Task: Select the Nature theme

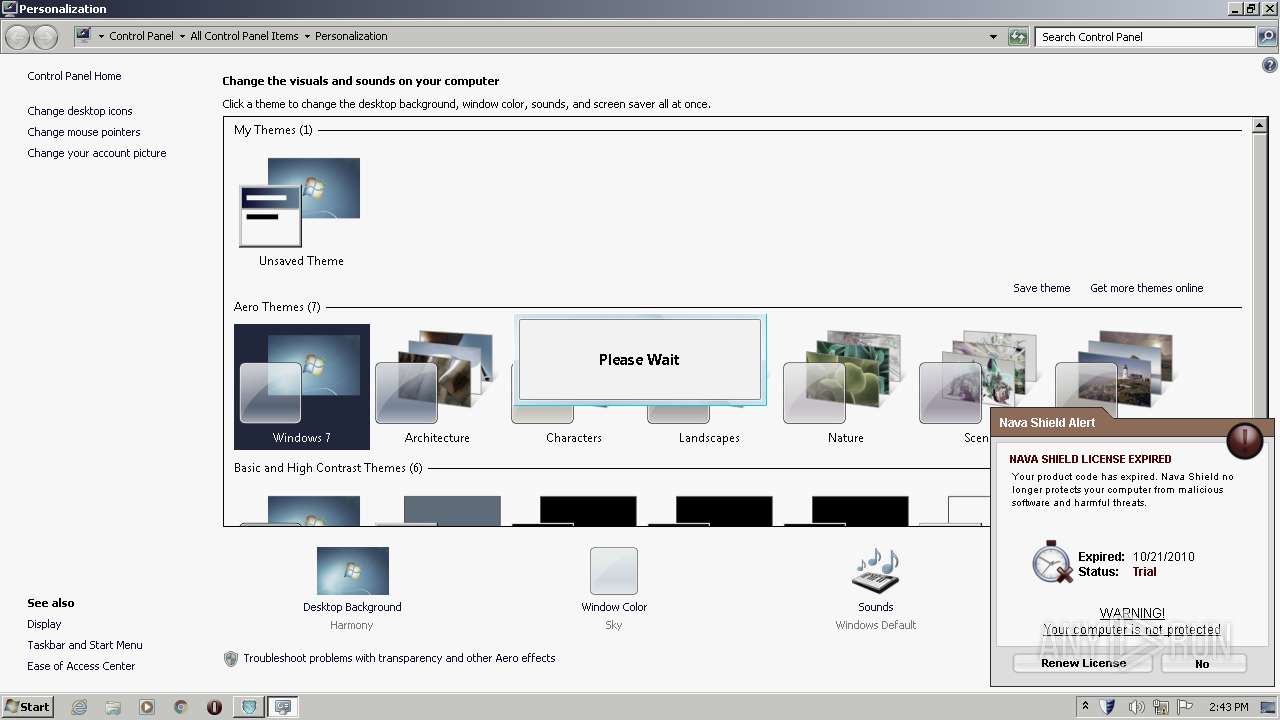Action: pos(845,387)
